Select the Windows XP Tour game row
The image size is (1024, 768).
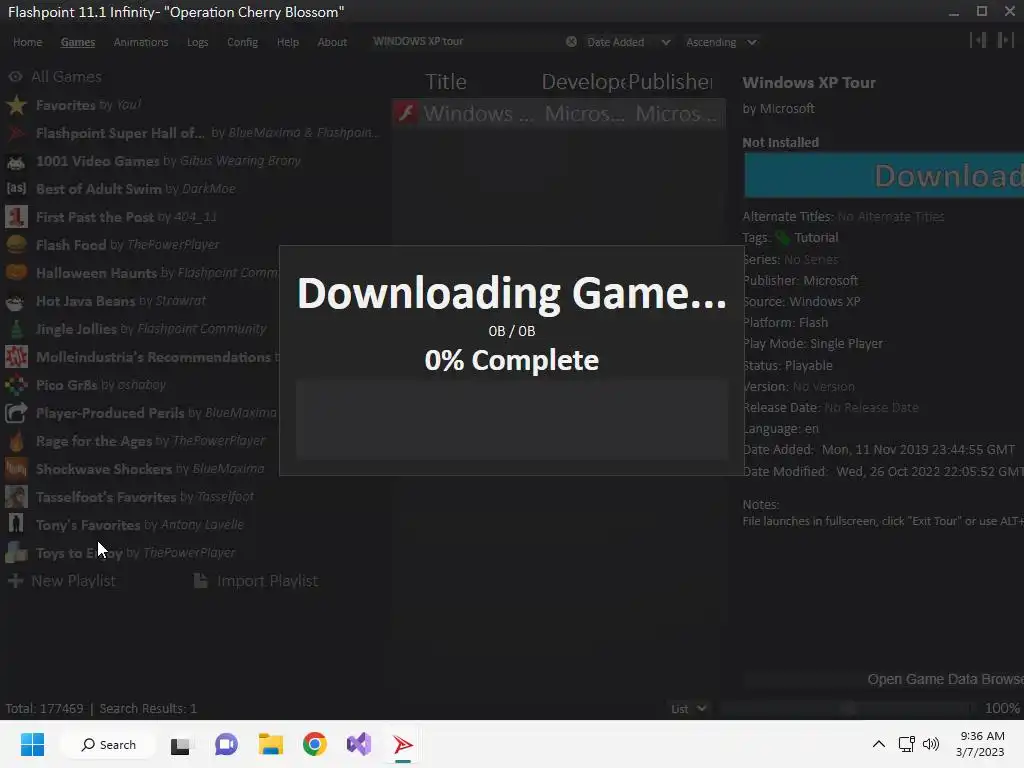point(559,114)
